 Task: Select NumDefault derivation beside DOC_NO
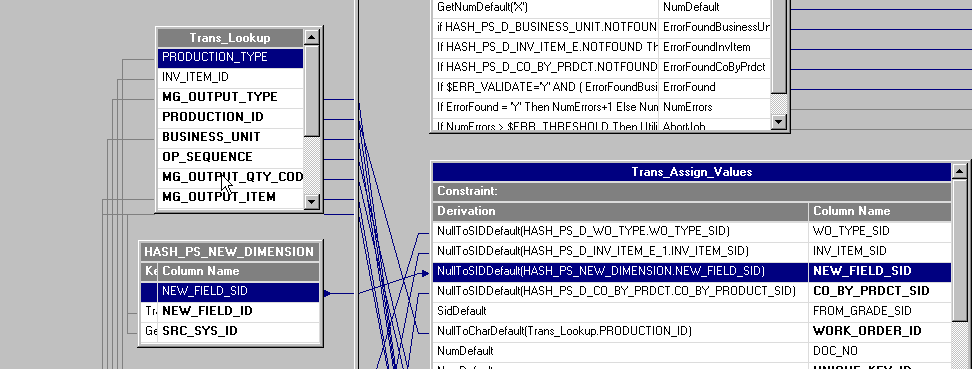pyautogui.click(x=621, y=351)
